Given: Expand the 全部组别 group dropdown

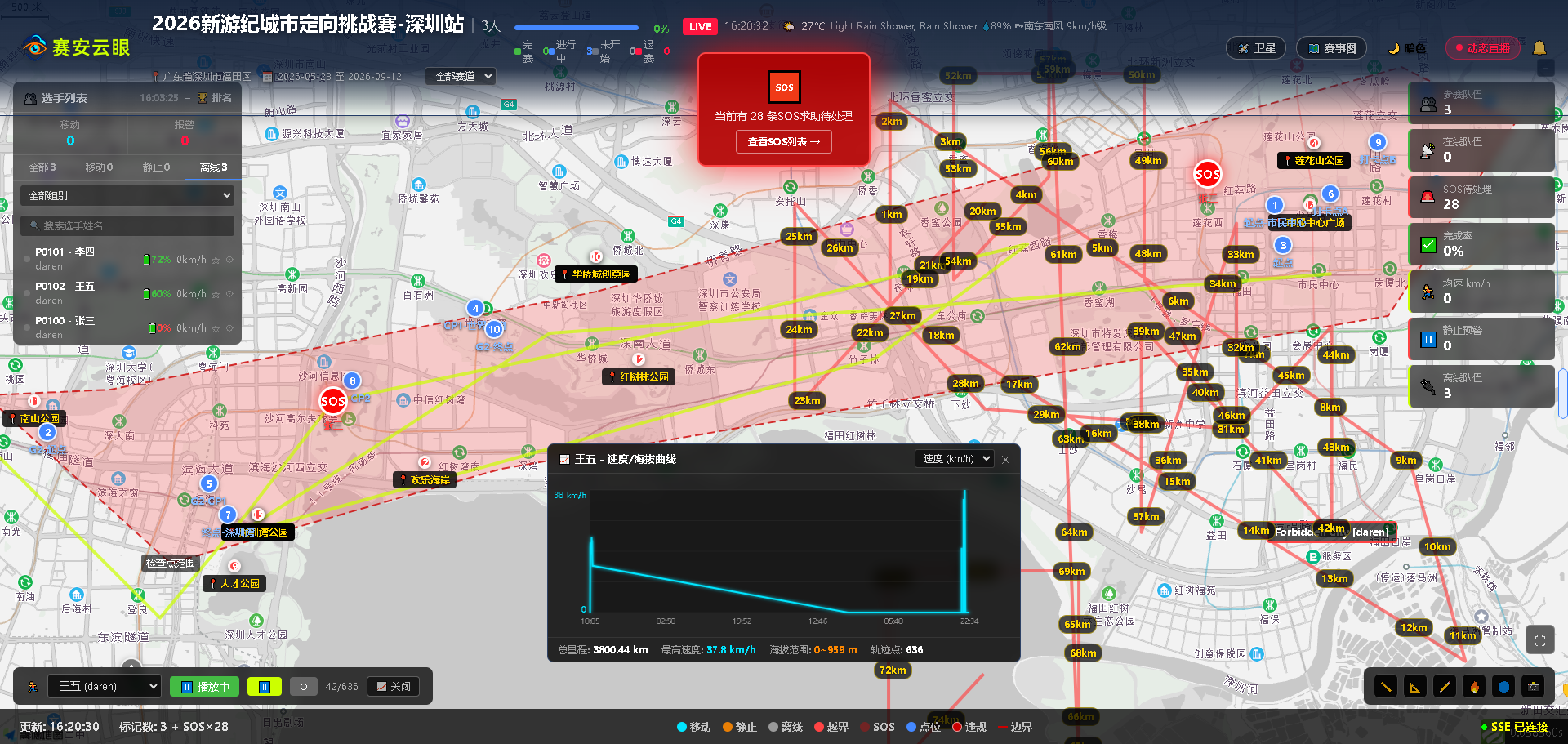Looking at the screenshot, I should 127,196.
